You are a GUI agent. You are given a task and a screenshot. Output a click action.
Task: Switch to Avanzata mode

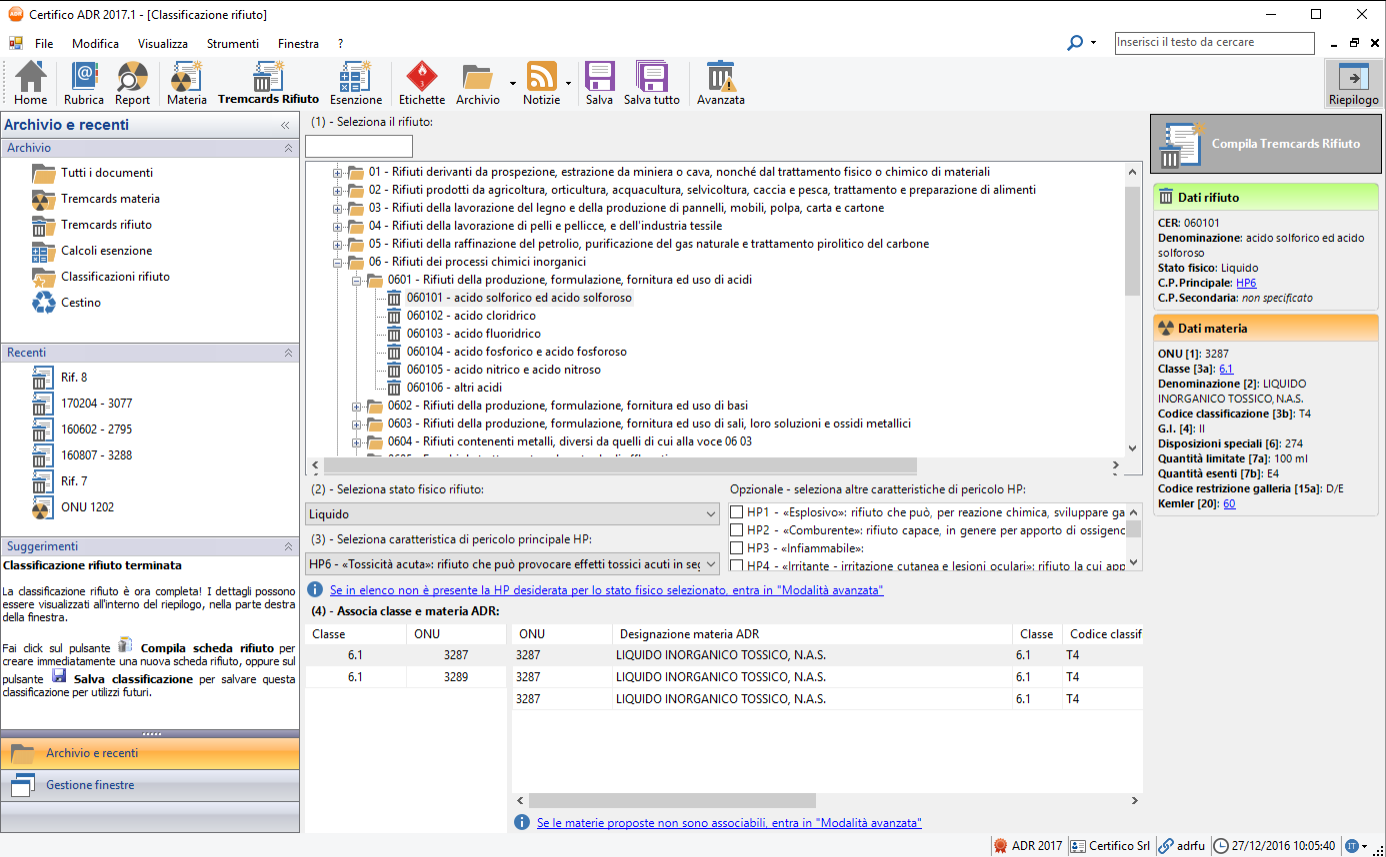click(720, 83)
